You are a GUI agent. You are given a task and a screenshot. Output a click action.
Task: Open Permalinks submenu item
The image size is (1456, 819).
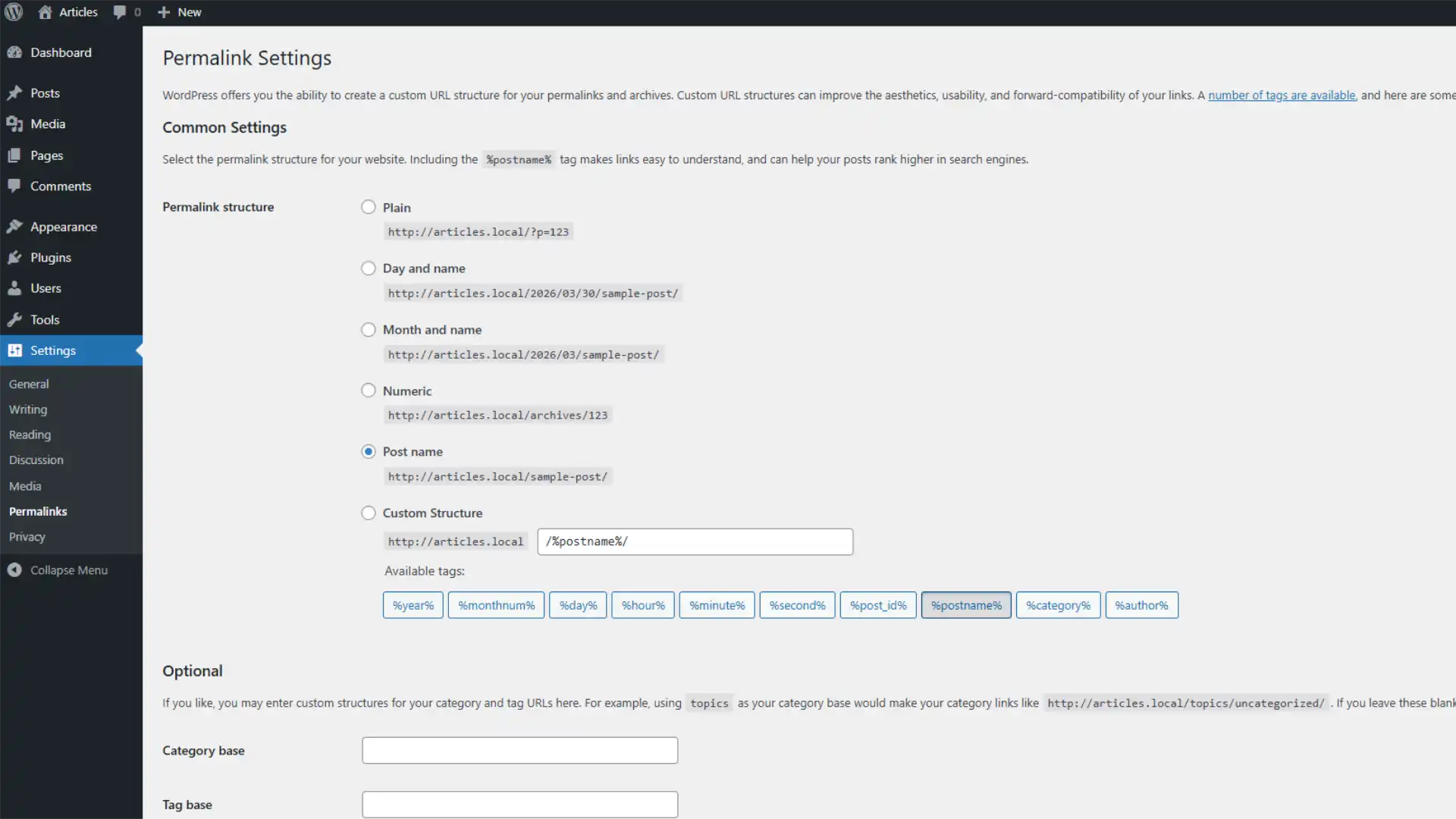click(x=38, y=512)
